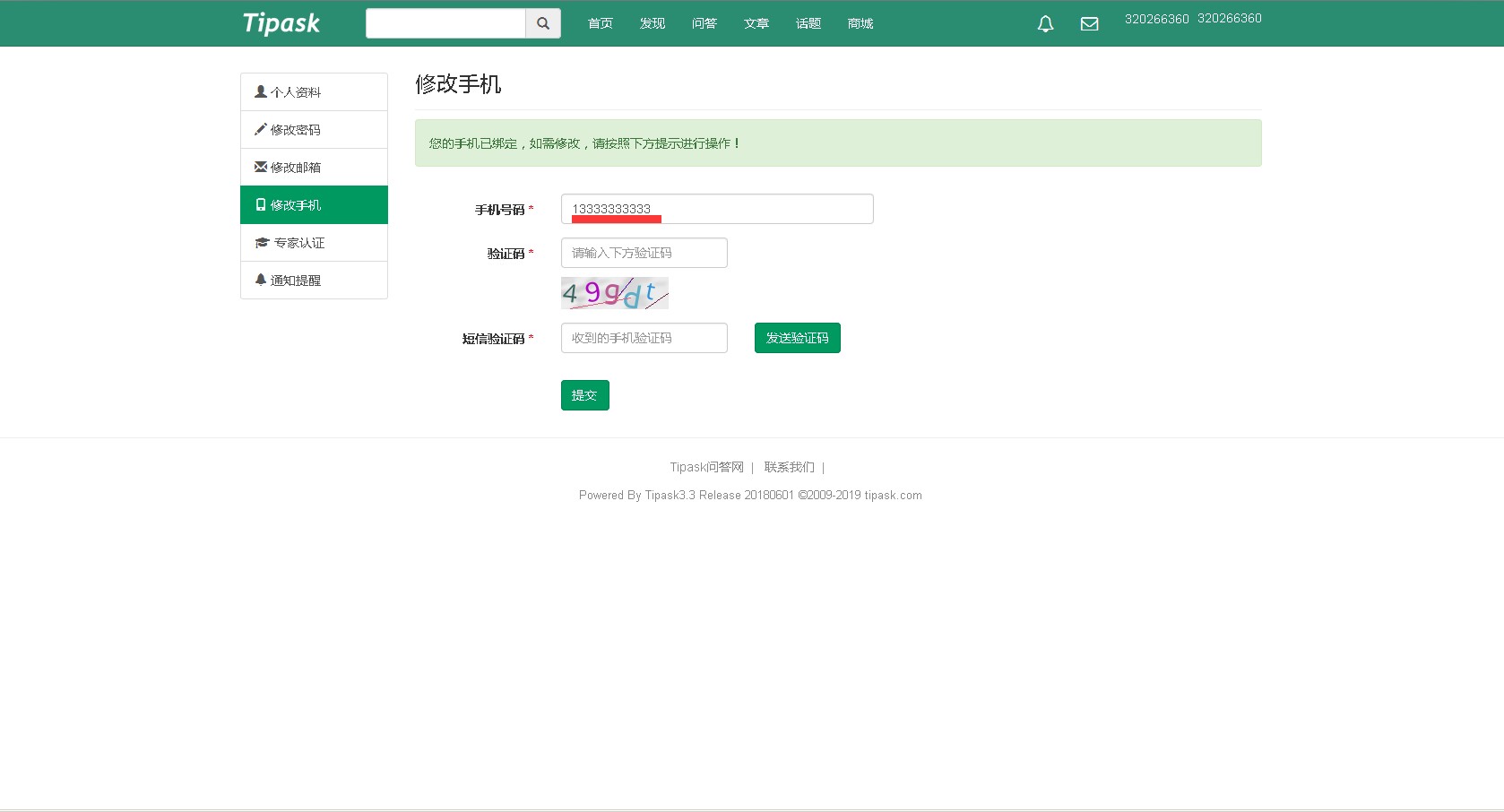Open the 话题 nav item
1504x812 pixels.
click(x=808, y=23)
